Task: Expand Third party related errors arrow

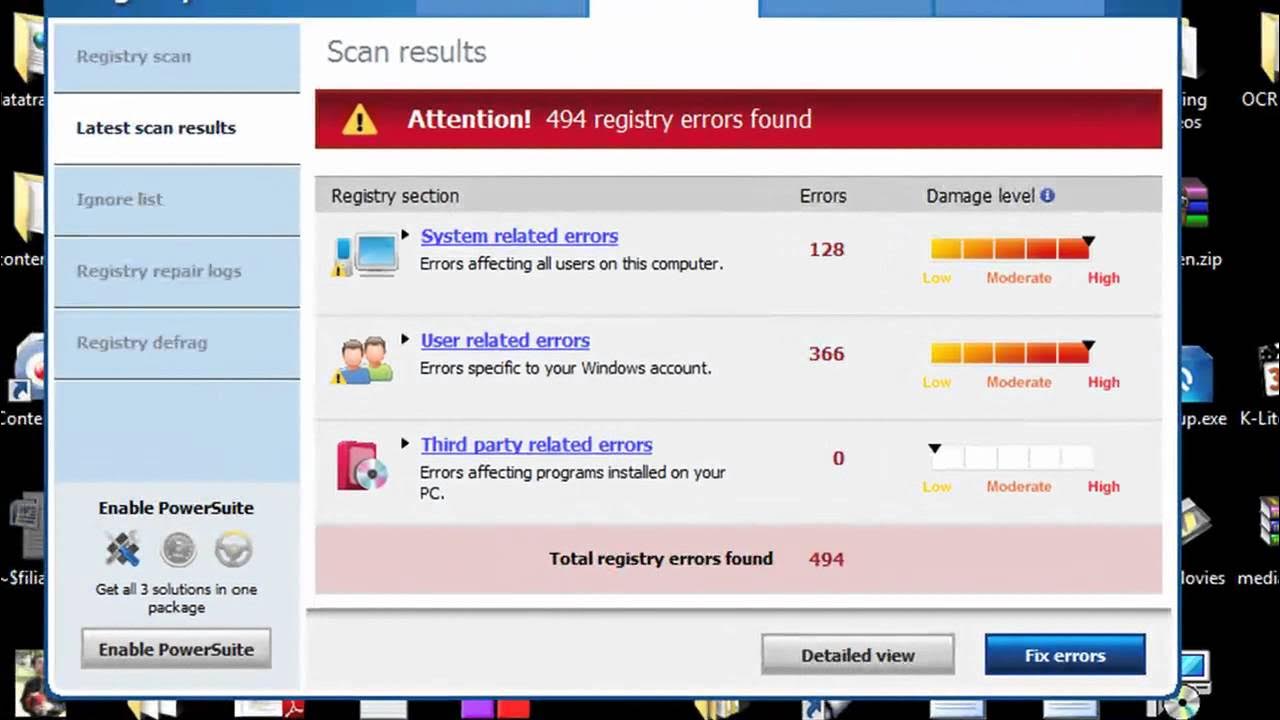Action: (405, 443)
